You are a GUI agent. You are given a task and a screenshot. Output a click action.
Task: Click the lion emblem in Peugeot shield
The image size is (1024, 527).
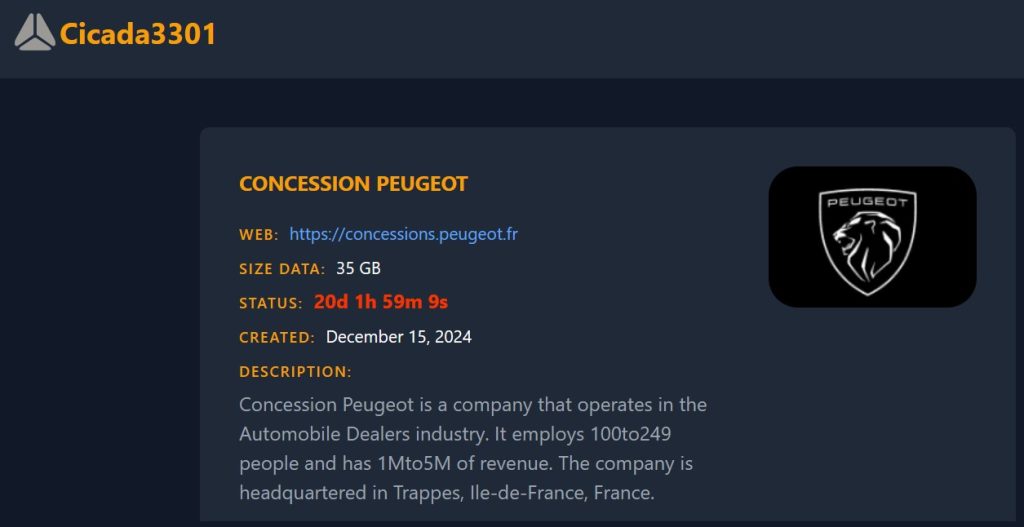click(x=867, y=249)
